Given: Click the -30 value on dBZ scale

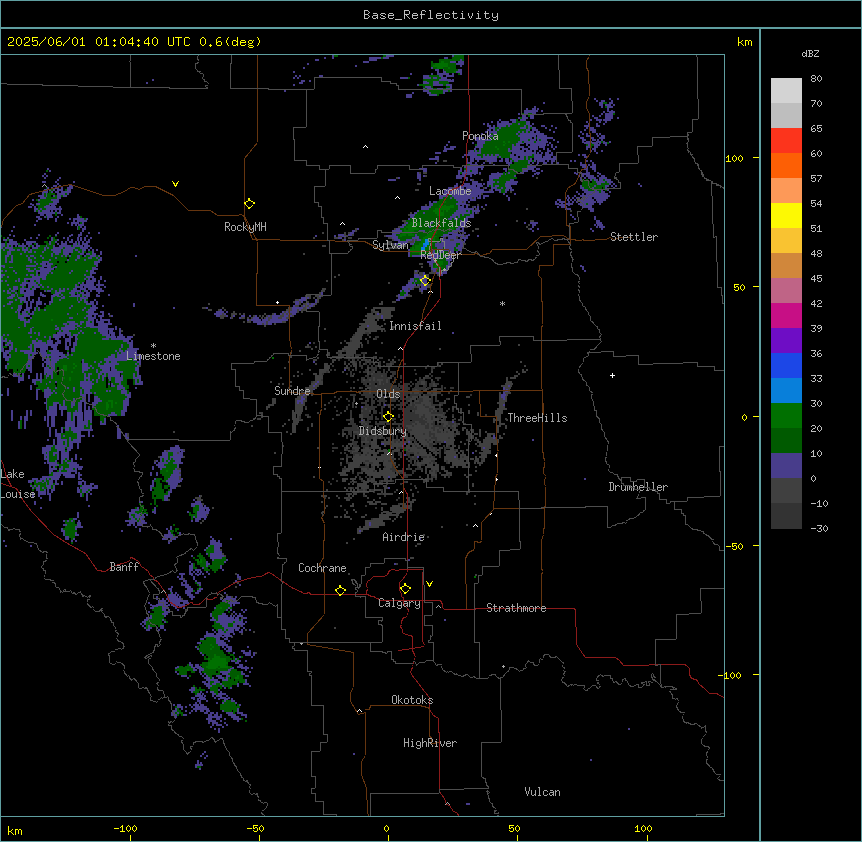Looking at the screenshot, I should [819, 528].
